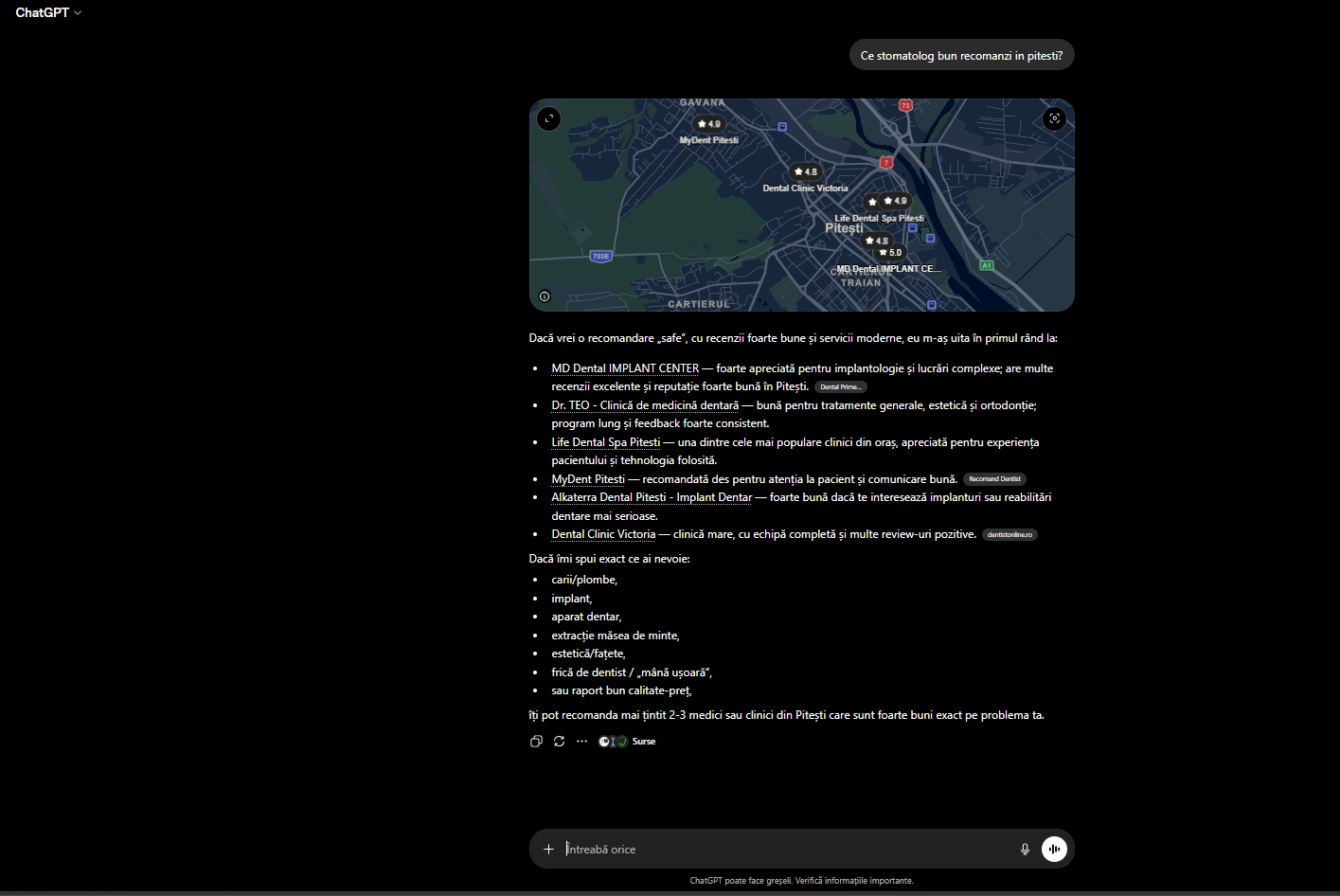Open Life Dental Spa Pitesti link
Screen dimensions: 1340x896
coord(606,442)
